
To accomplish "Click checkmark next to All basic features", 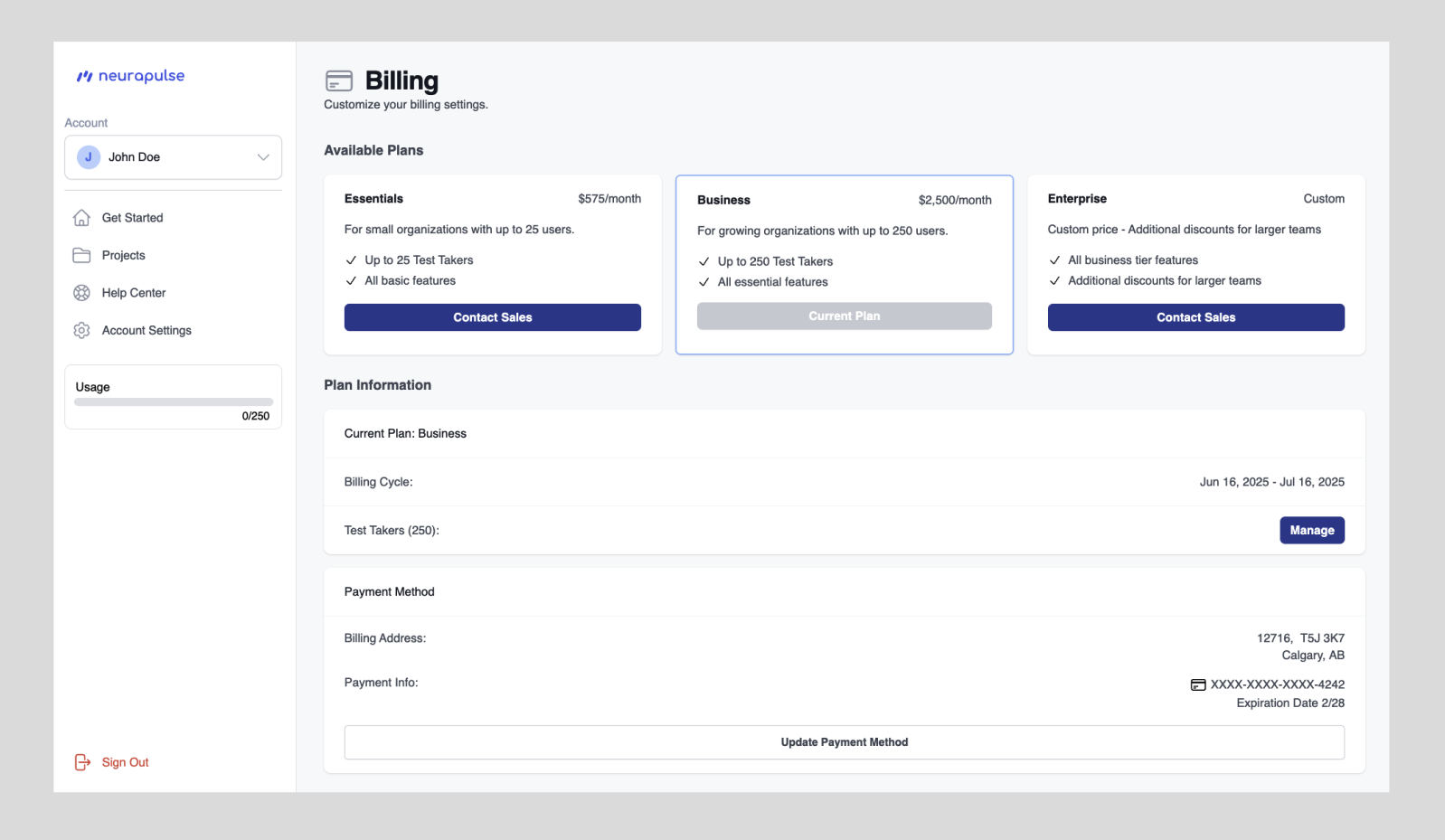I will point(351,281).
